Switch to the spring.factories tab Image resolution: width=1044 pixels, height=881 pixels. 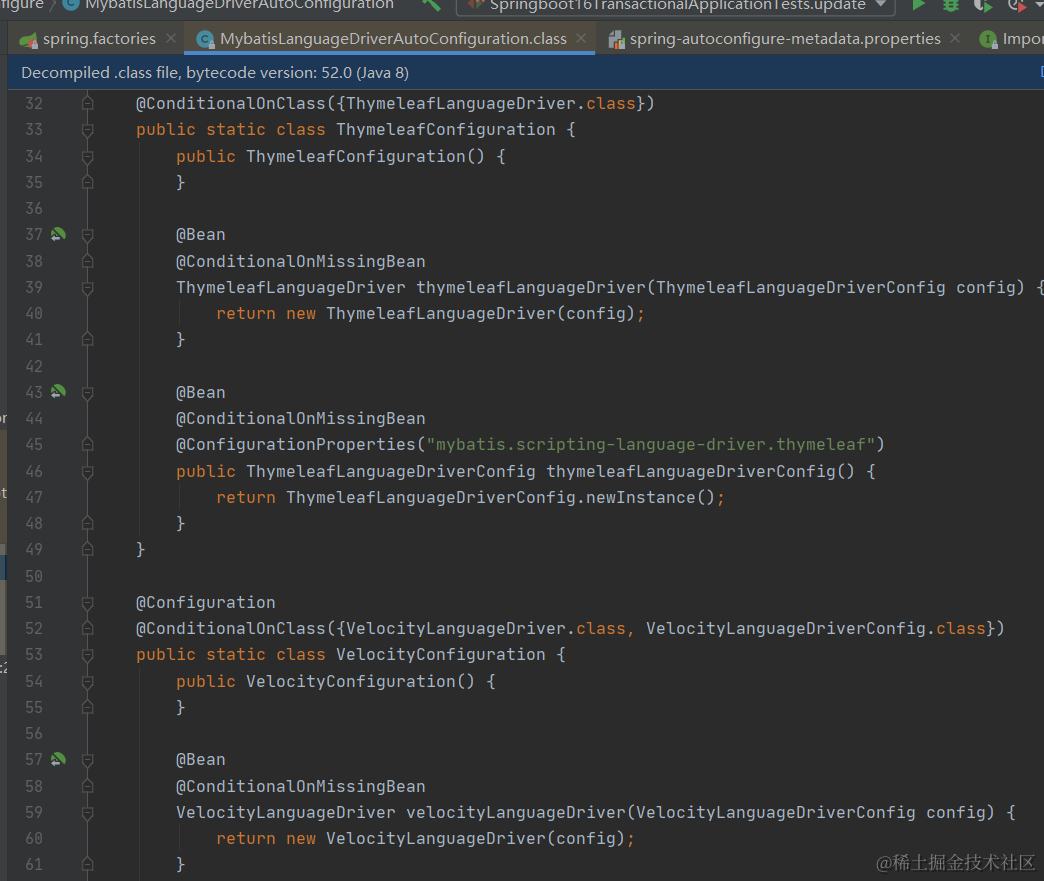(x=99, y=39)
